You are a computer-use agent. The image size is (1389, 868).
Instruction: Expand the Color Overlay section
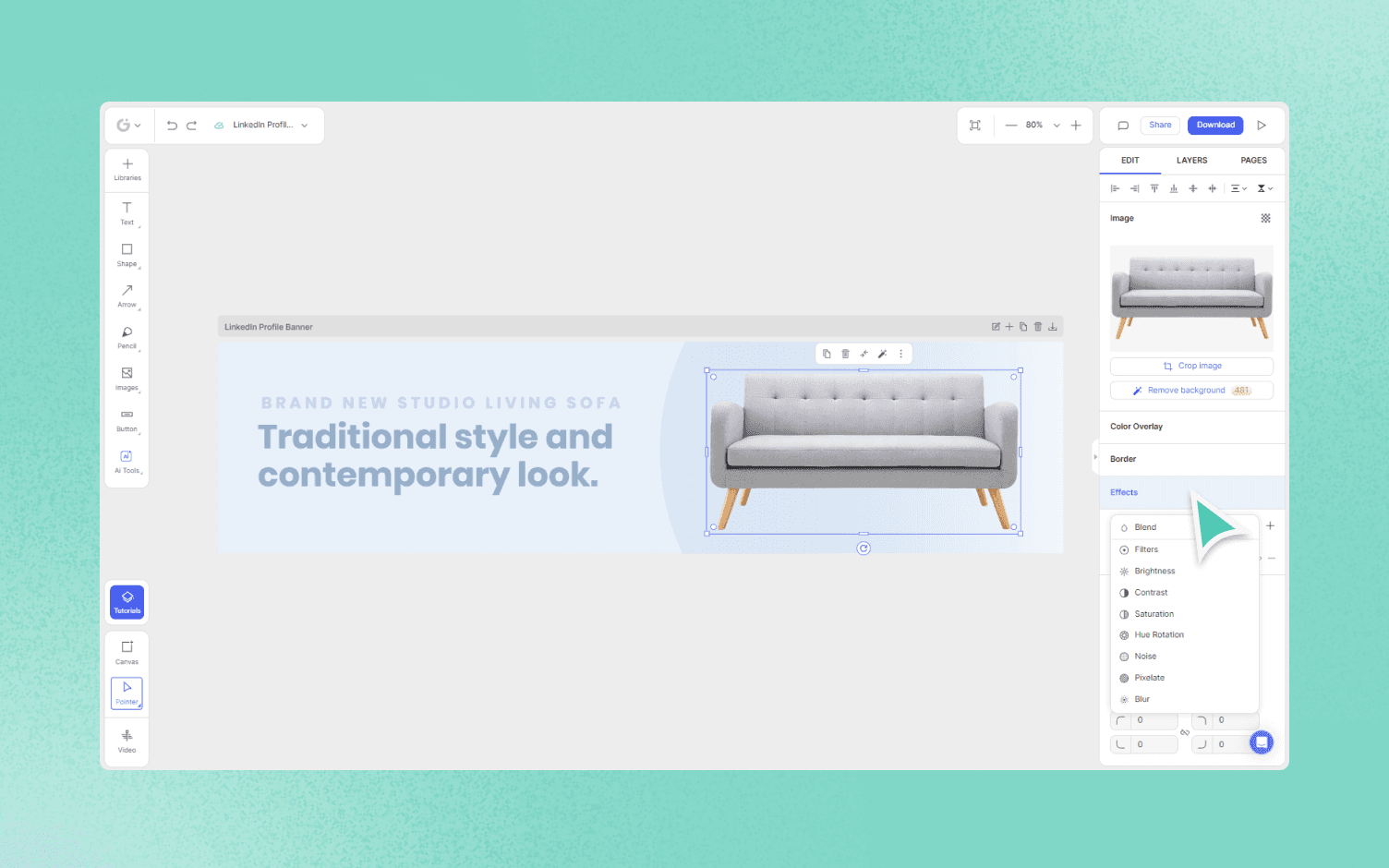[x=1192, y=427]
